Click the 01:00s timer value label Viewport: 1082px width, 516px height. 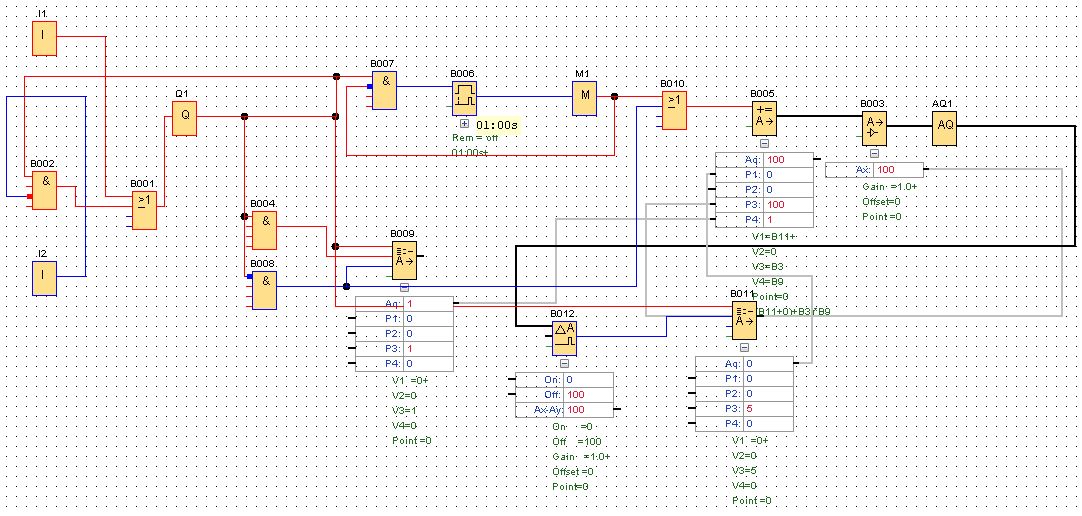(497, 124)
